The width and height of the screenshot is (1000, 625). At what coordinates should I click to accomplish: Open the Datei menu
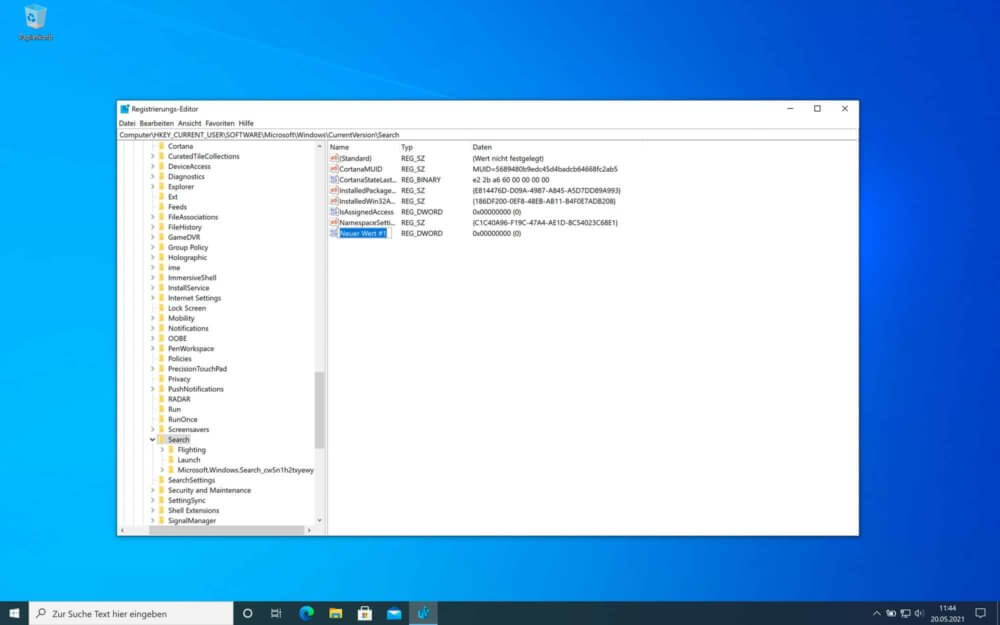[127, 123]
